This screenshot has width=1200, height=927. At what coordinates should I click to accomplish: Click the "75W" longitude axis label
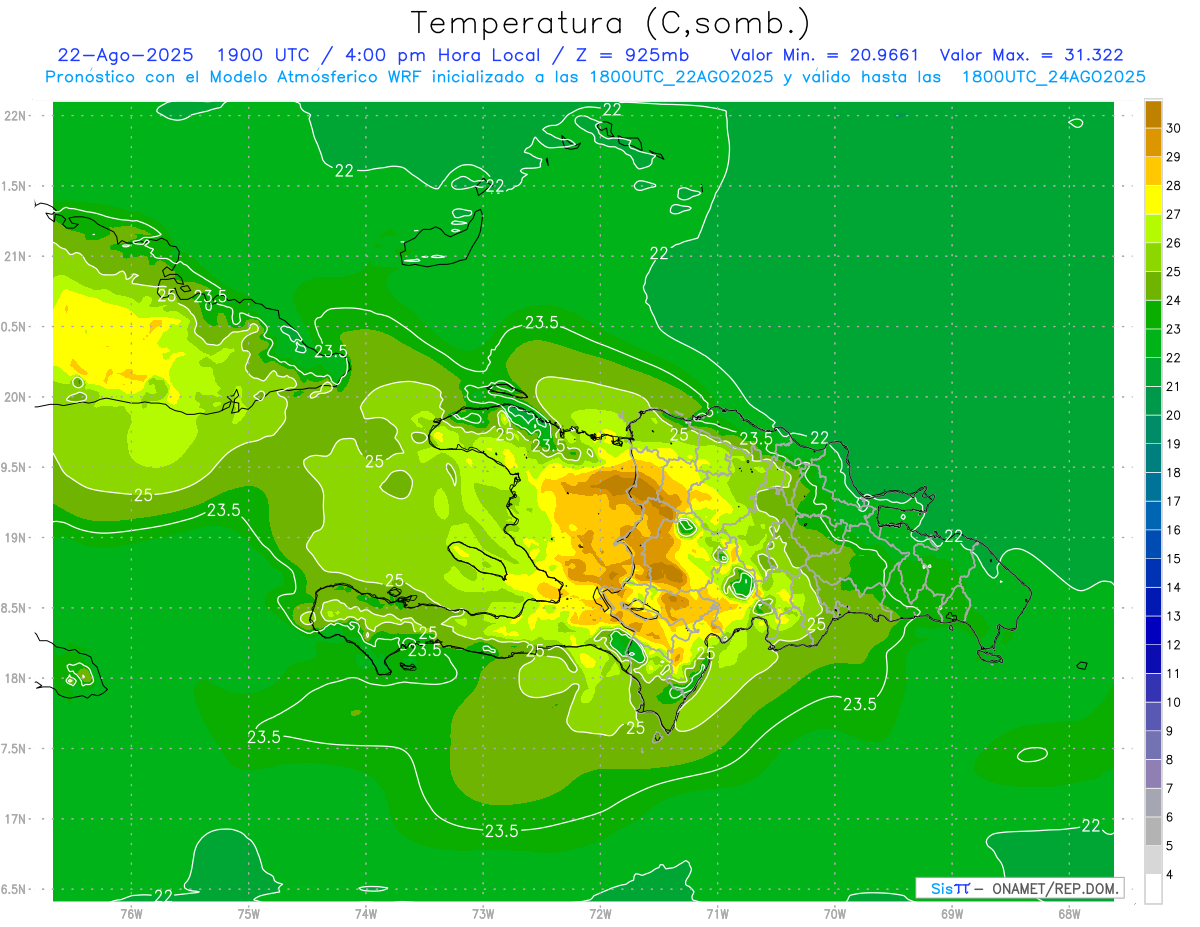click(248, 913)
